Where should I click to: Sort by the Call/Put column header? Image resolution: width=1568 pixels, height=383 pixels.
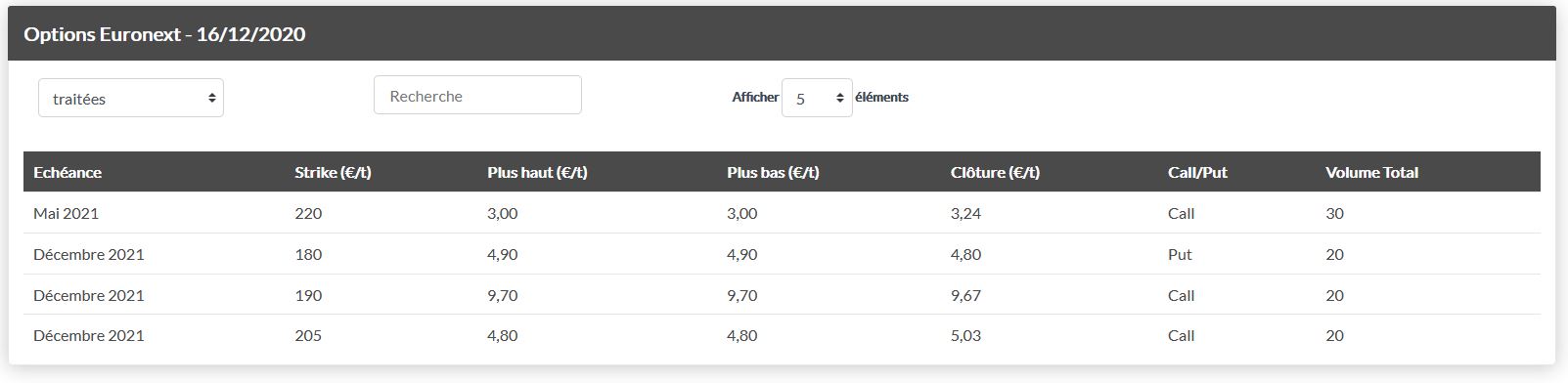pos(1197,172)
